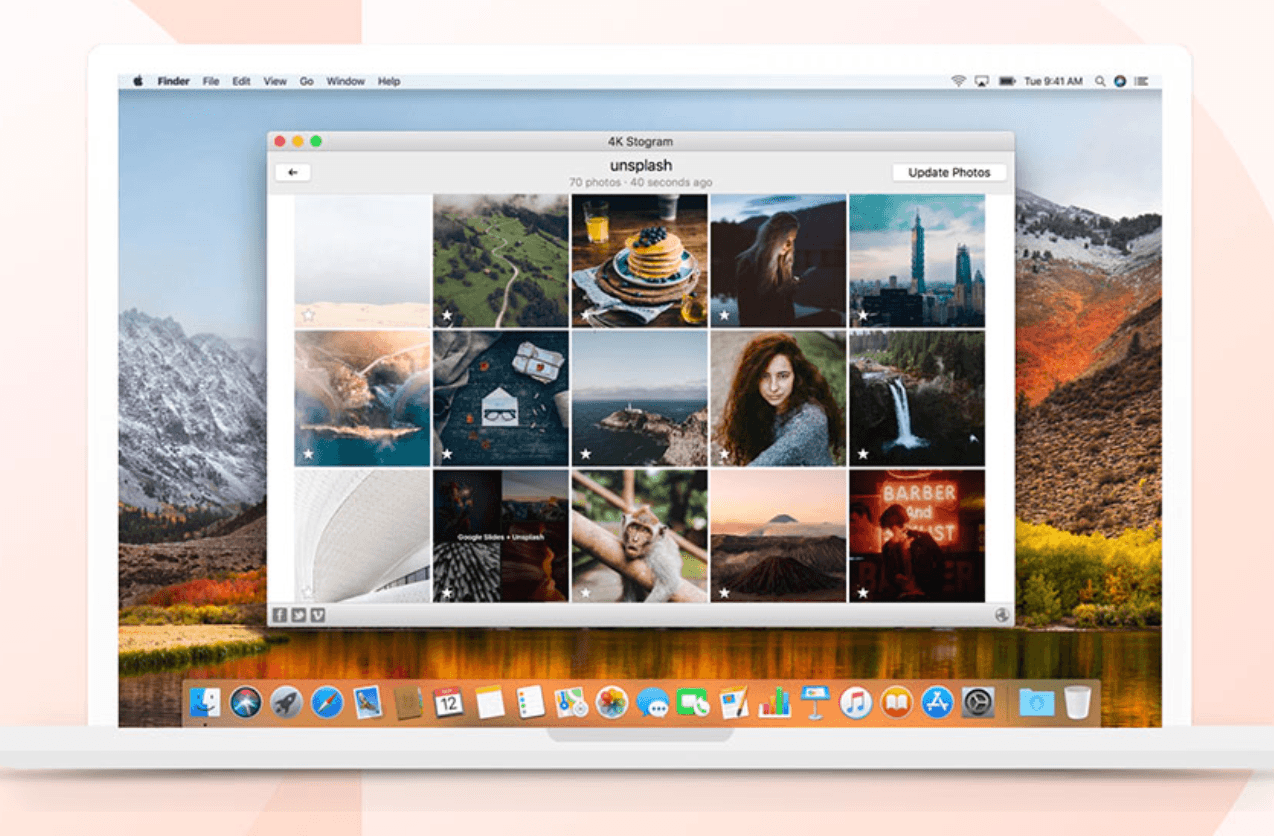Open Launchpad from the Dock

pyautogui.click(x=286, y=702)
